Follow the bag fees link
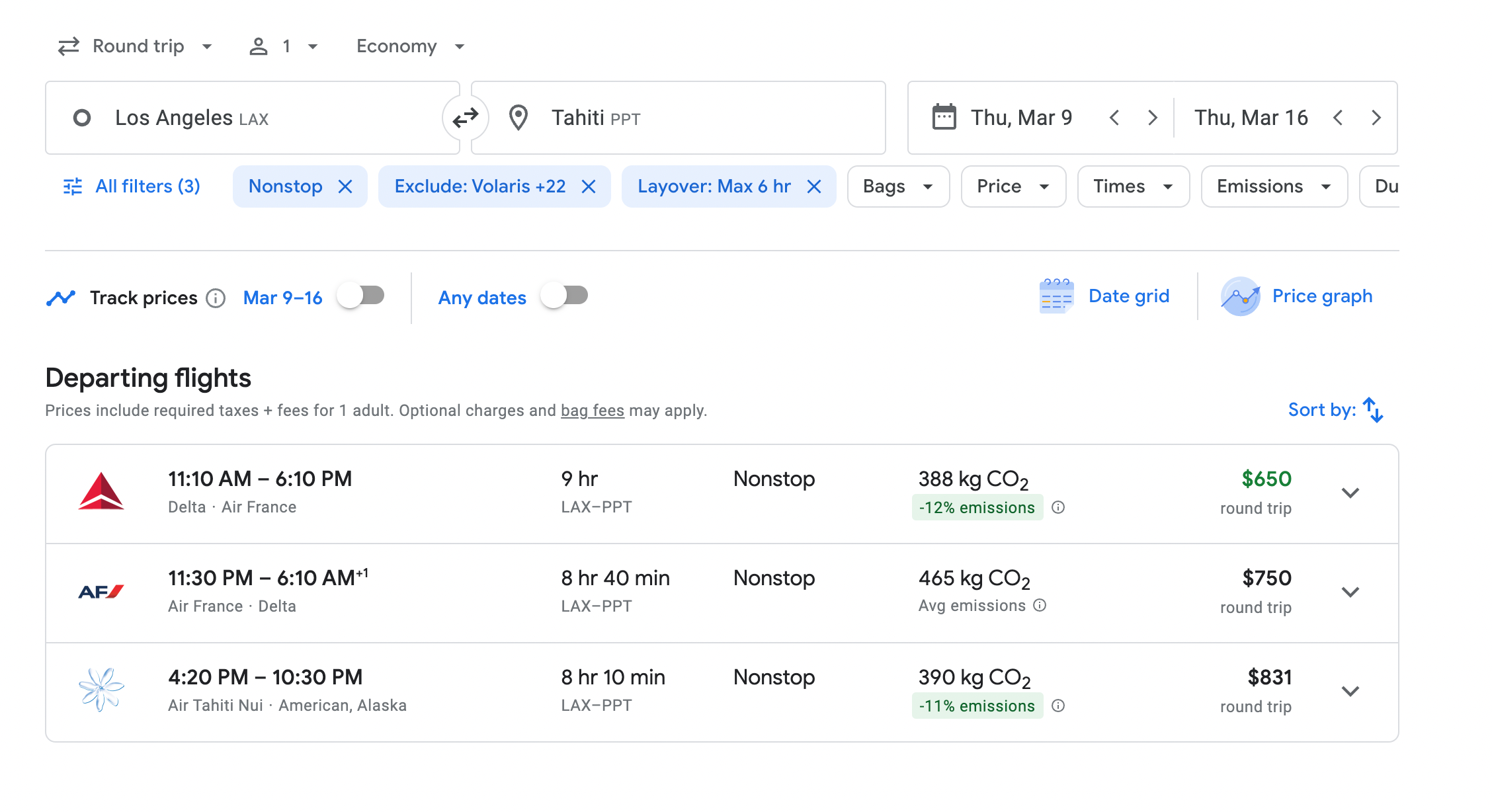 point(592,411)
